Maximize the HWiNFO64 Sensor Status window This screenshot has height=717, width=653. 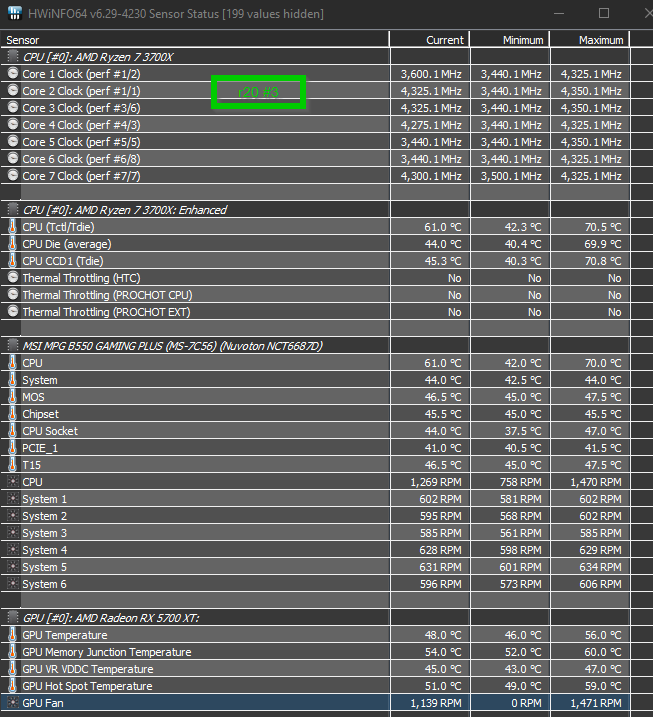pyautogui.click(x=604, y=13)
